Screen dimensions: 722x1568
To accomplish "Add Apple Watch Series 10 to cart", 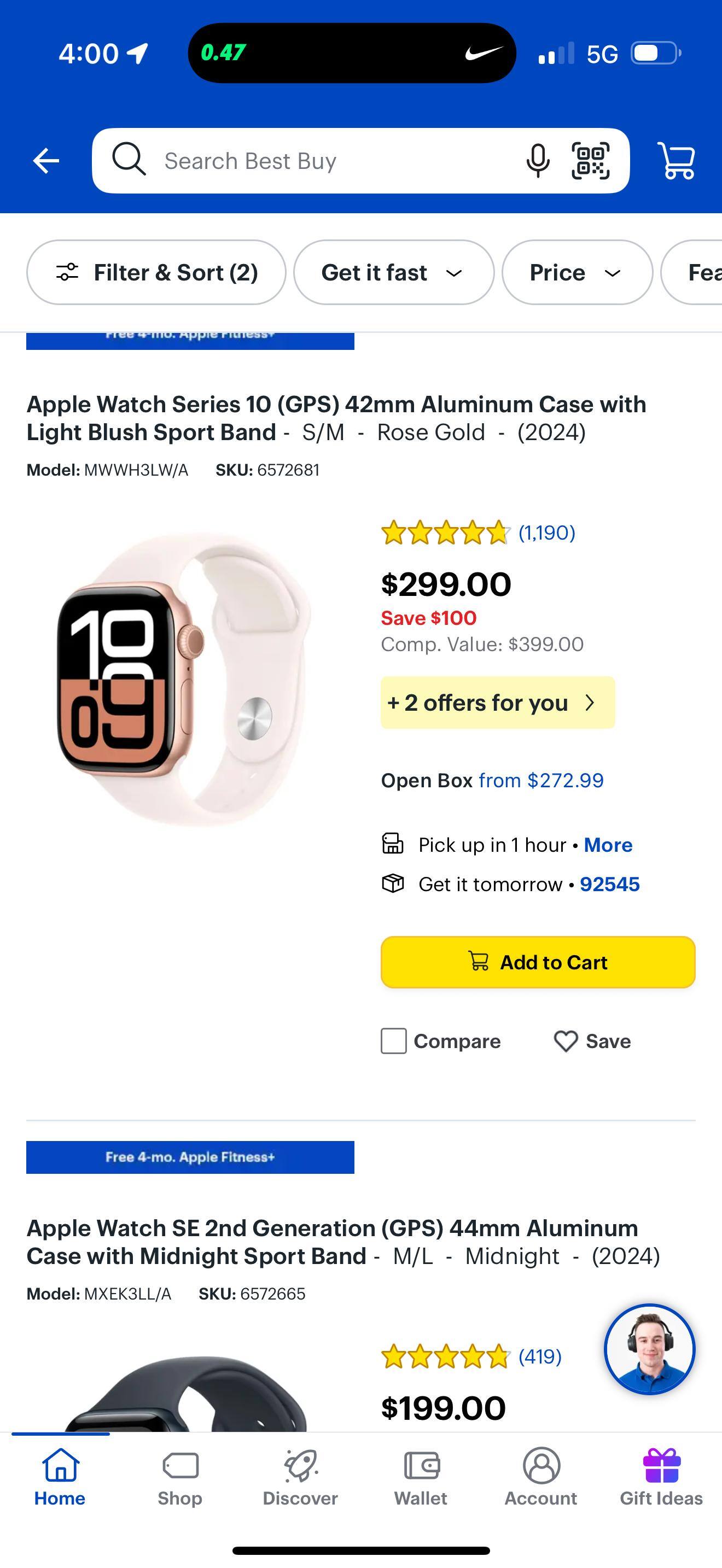I will (x=538, y=962).
